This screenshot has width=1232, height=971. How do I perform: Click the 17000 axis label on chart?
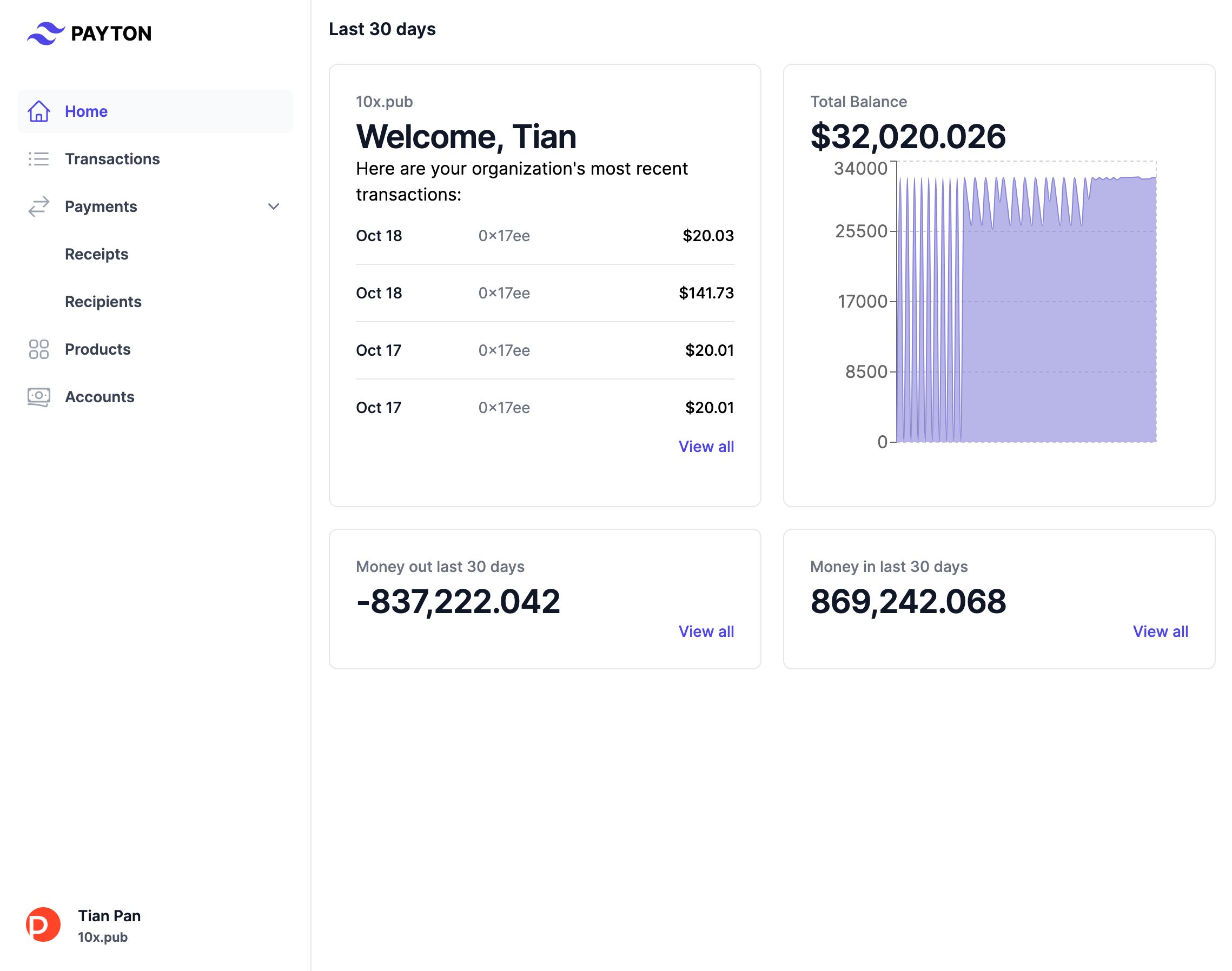tap(863, 301)
